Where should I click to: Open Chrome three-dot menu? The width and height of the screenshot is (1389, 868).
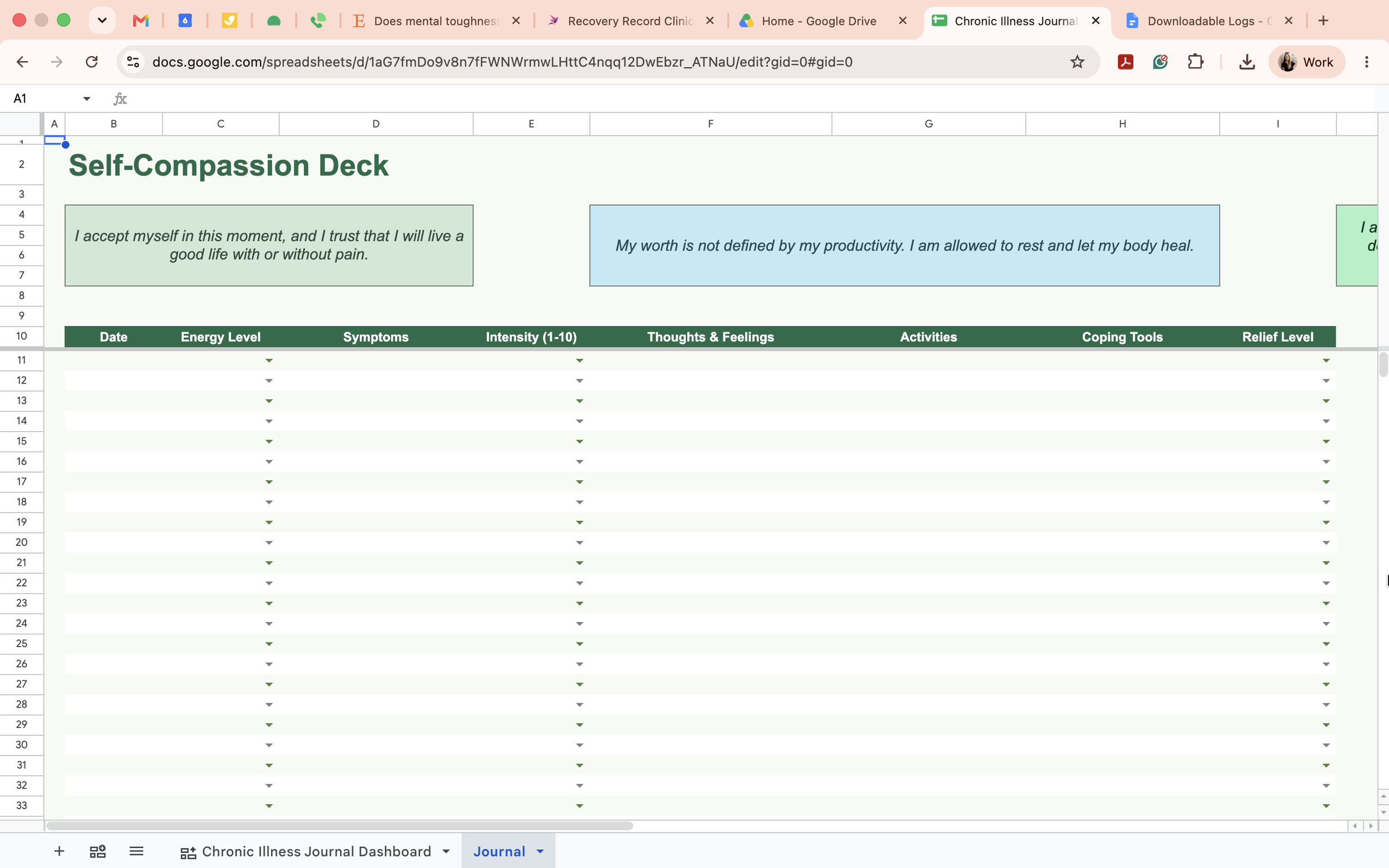click(x=1367, y=62)
